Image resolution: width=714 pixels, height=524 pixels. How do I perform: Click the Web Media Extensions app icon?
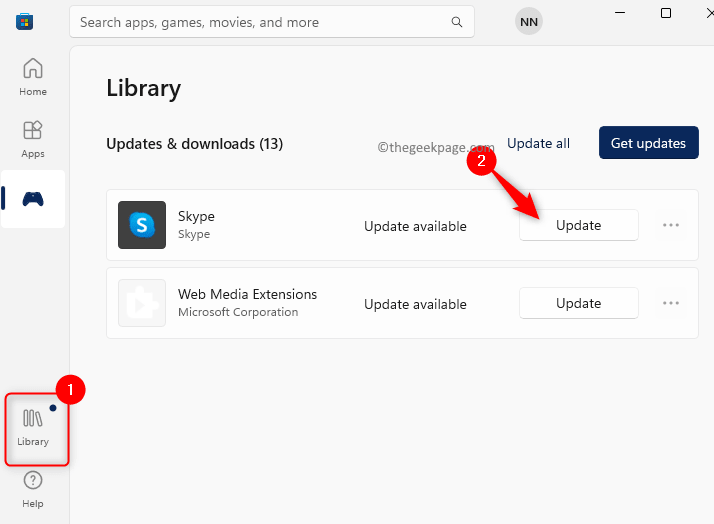tap(142, 303)
